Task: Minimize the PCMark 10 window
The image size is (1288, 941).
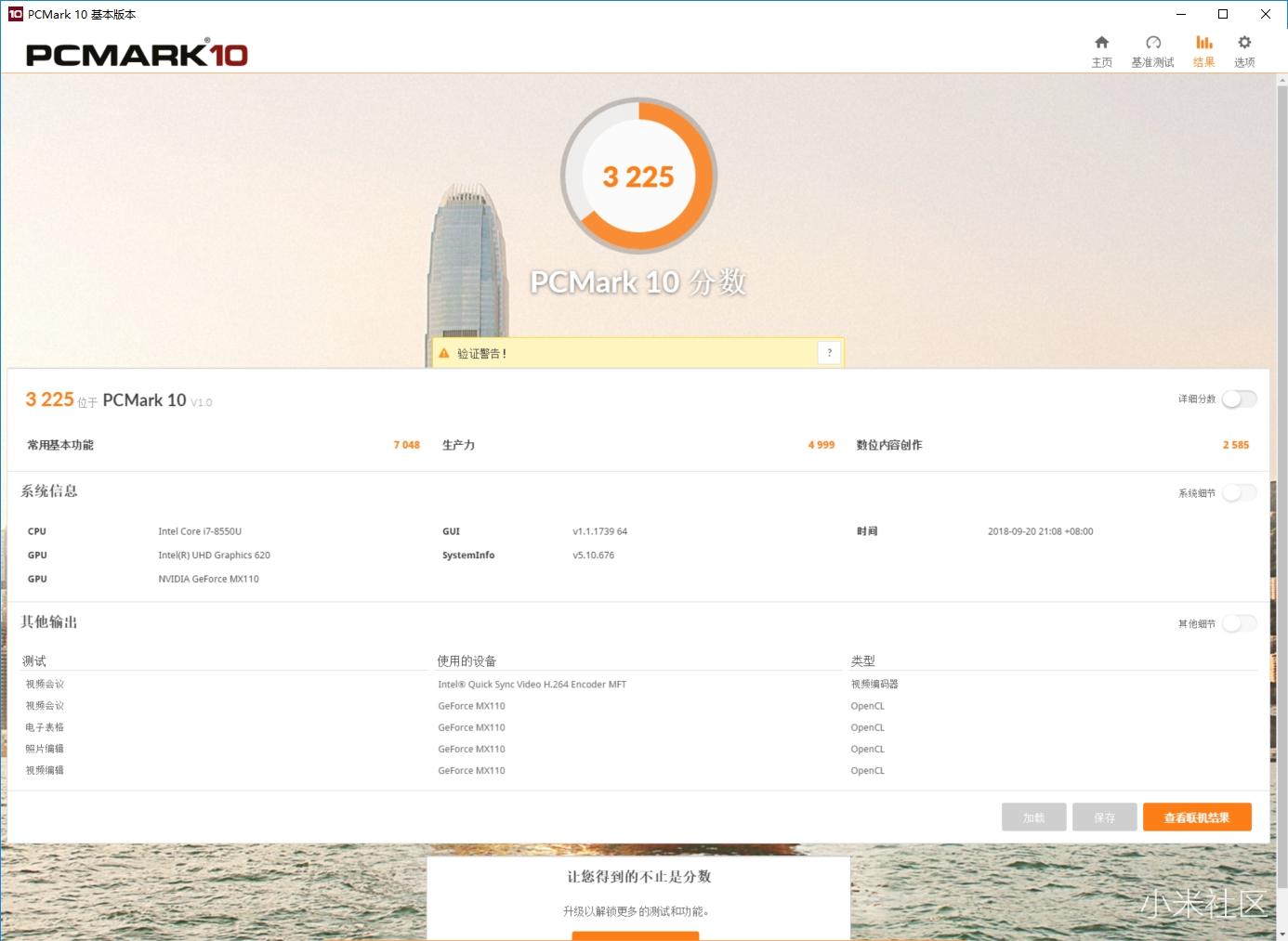Action: tap(1181, 14)
